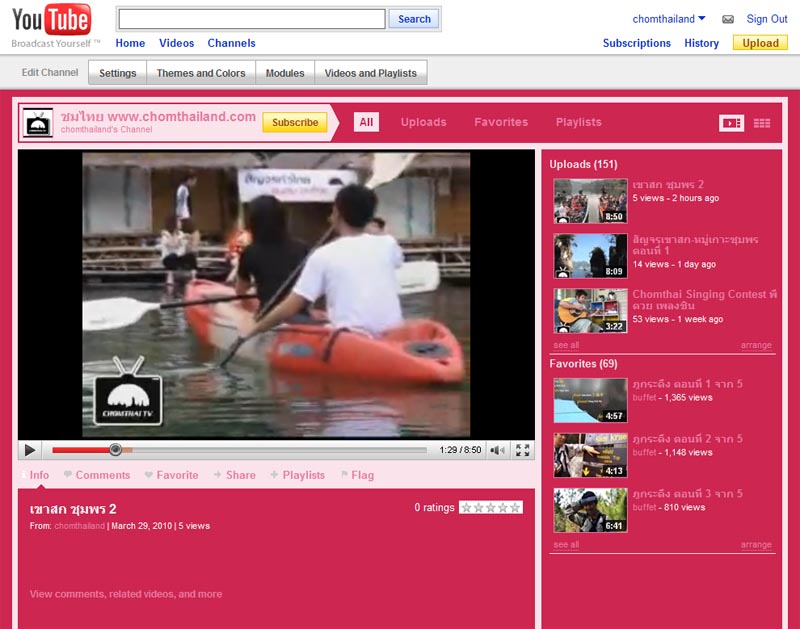
Task: Click arrange under Uploads
Action: (756, 345)
